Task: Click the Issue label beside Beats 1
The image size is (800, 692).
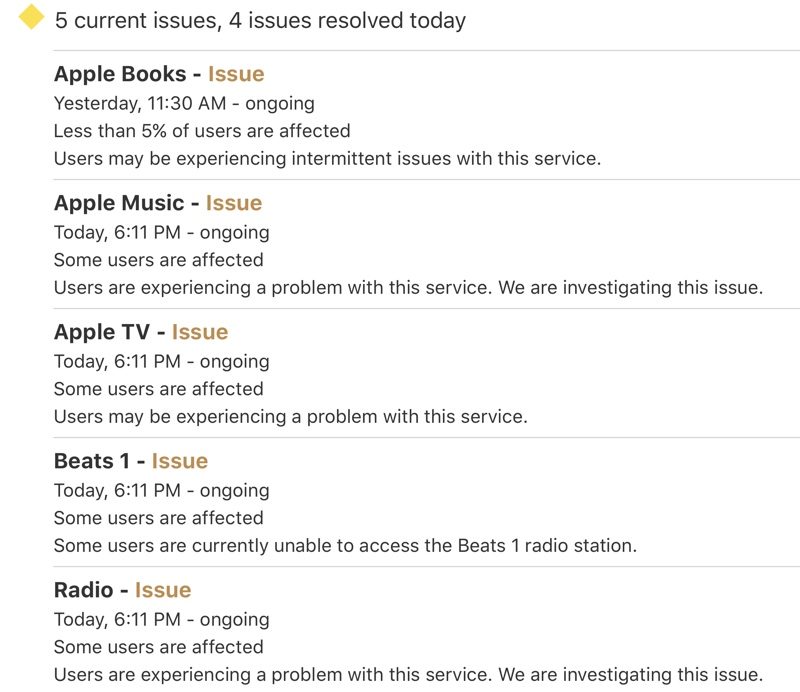Action: click(x=180, y=461)
